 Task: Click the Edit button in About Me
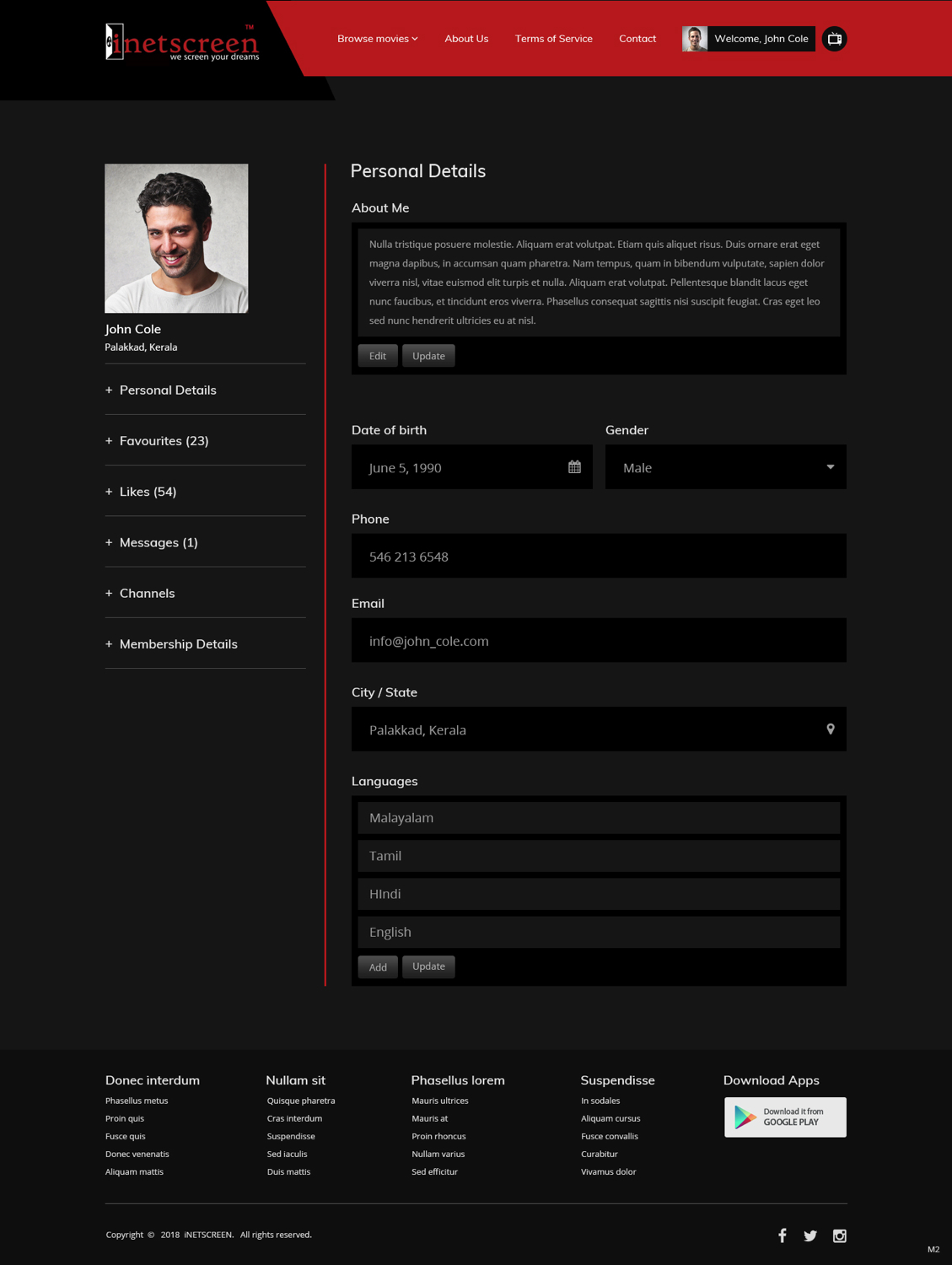pos(377,355)
